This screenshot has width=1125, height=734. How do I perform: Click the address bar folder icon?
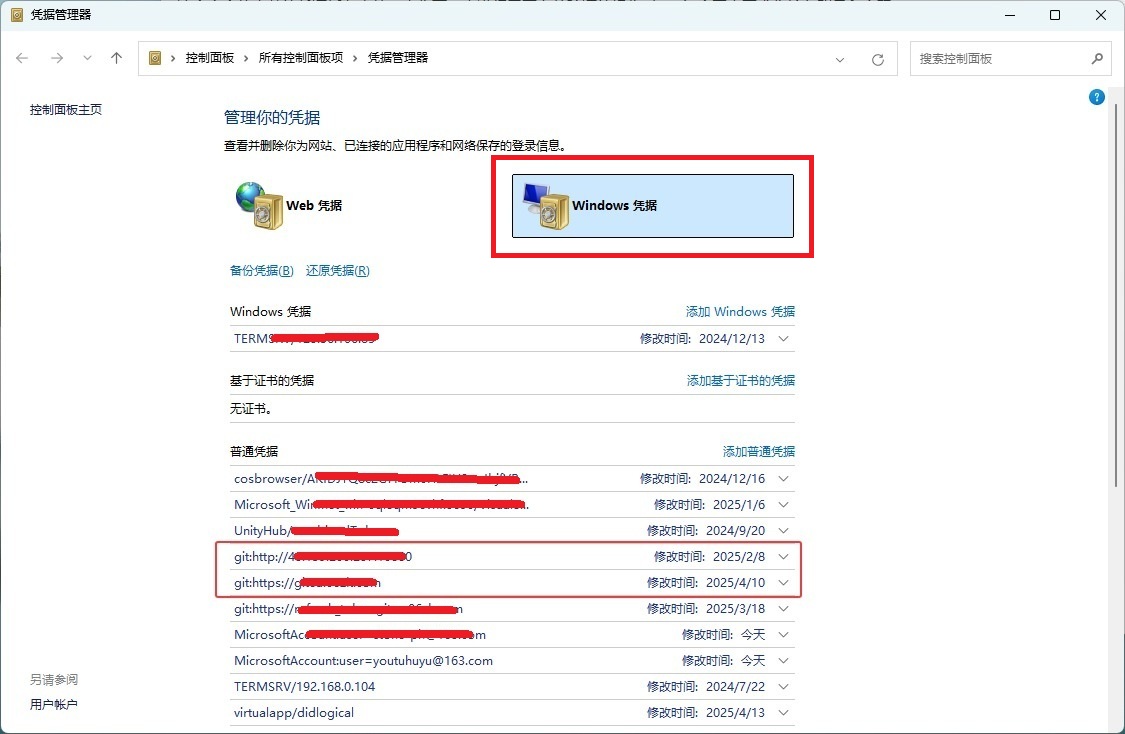(x=155, y=58)
